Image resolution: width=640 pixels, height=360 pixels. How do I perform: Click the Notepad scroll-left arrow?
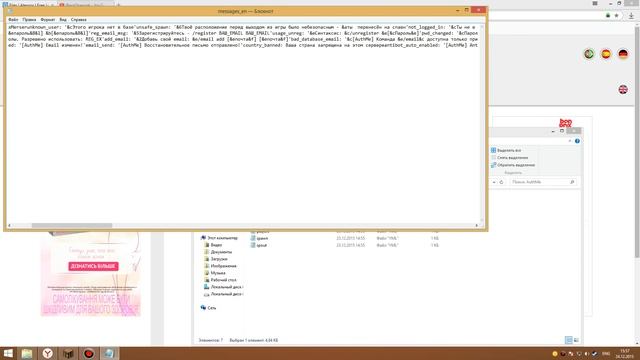coord(9,225)
